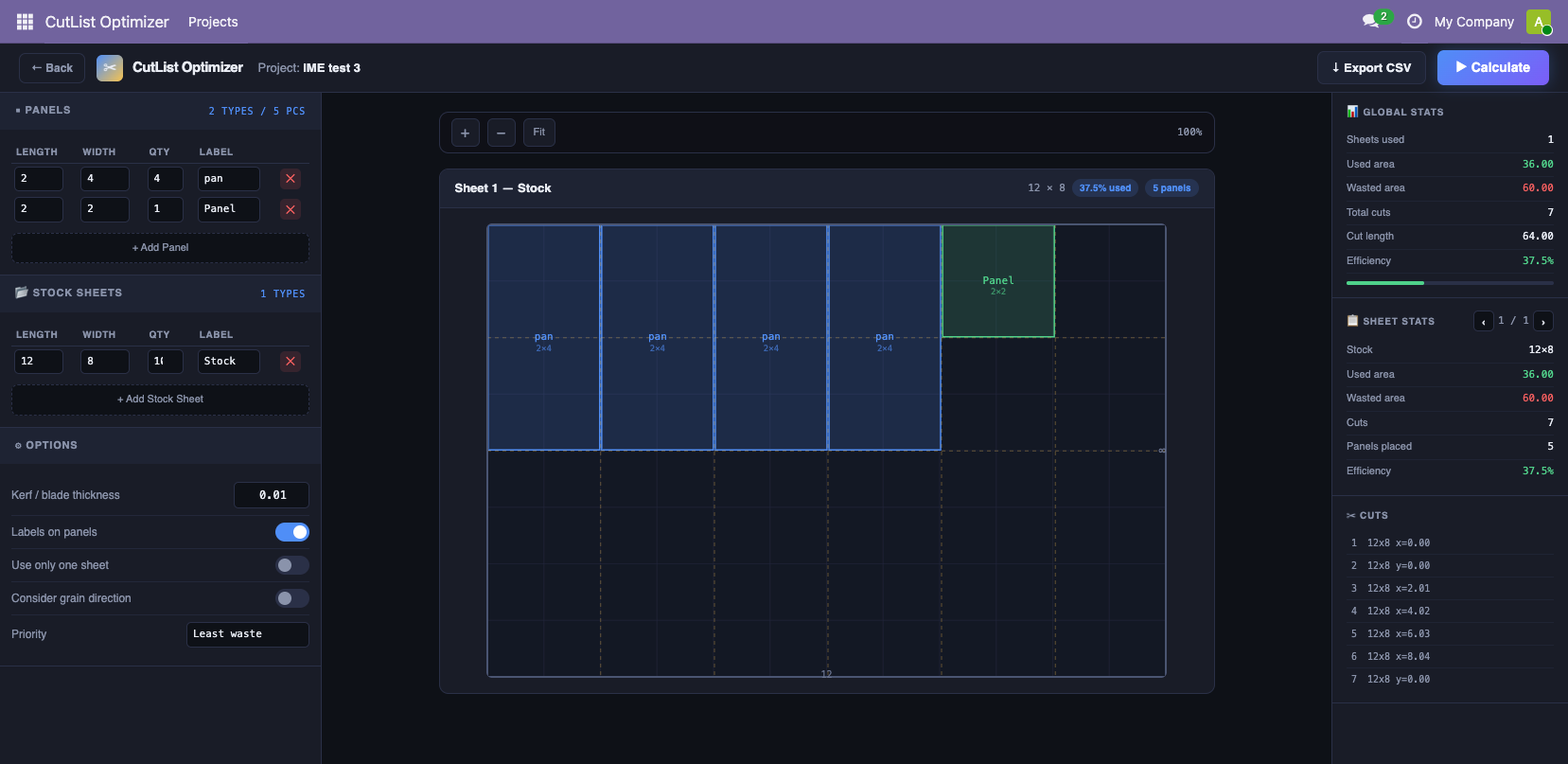Click the Calculate button
This screenshot has height=764, width=1568.
pos(1493,67)
